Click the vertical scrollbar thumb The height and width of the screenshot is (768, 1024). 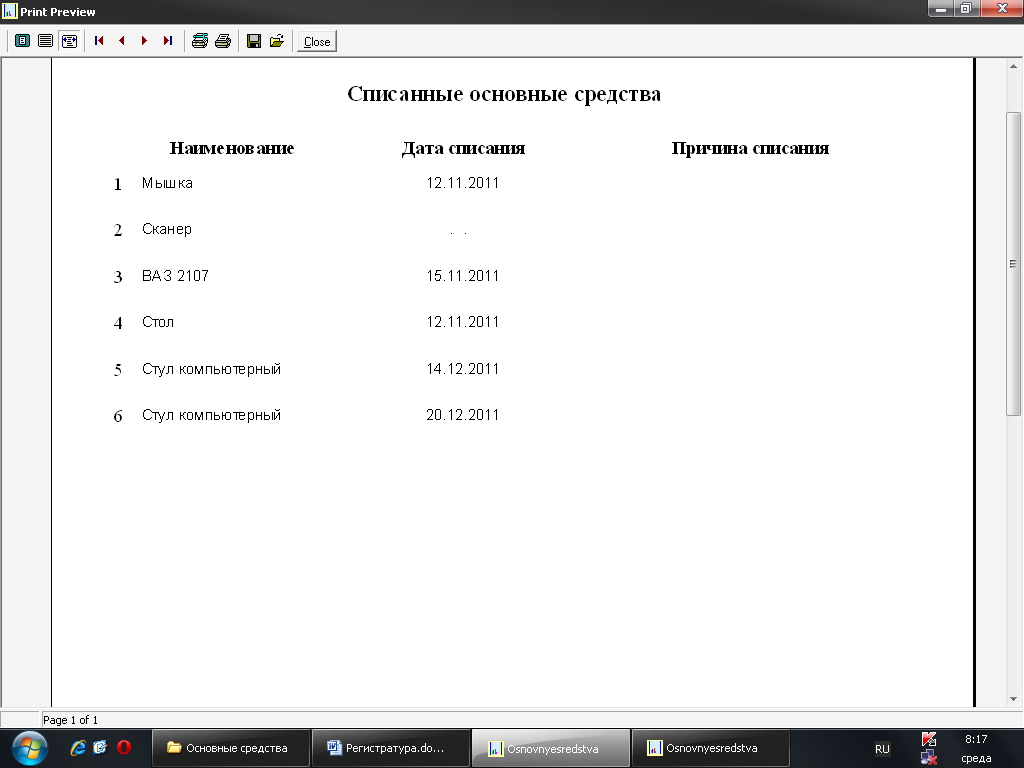1013,264
